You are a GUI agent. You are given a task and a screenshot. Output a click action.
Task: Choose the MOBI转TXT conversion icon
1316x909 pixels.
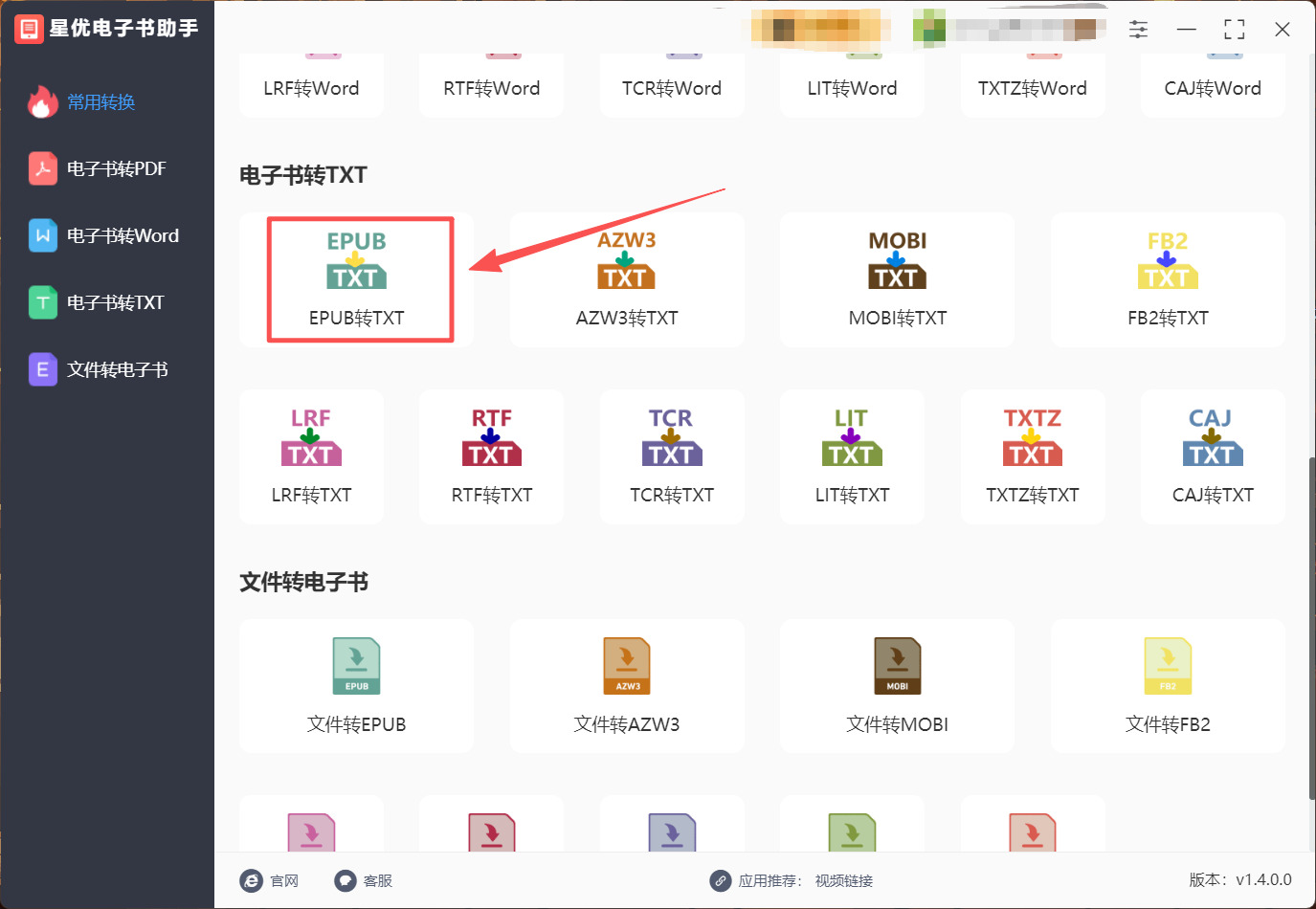tap(897, 279)
